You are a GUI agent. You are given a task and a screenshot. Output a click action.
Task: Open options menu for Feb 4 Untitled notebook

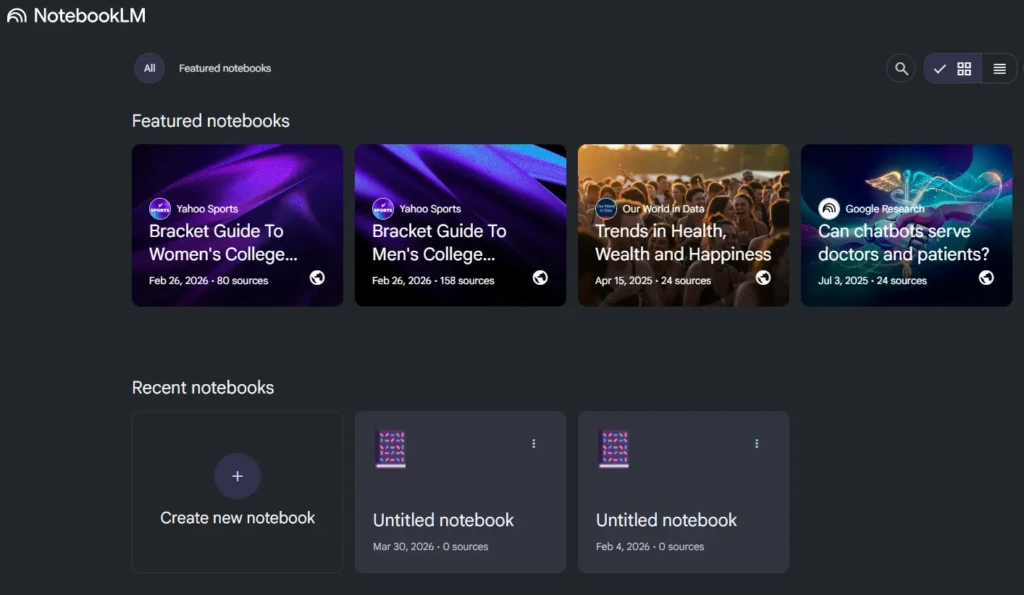click(756, 443)
